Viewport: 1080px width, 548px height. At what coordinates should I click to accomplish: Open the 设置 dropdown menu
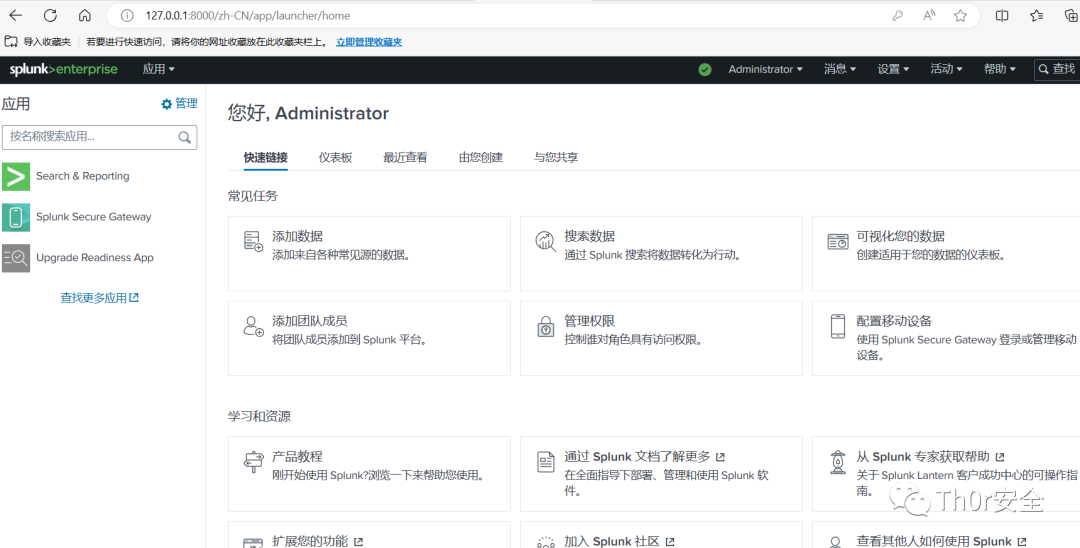(x=893, y=69)
